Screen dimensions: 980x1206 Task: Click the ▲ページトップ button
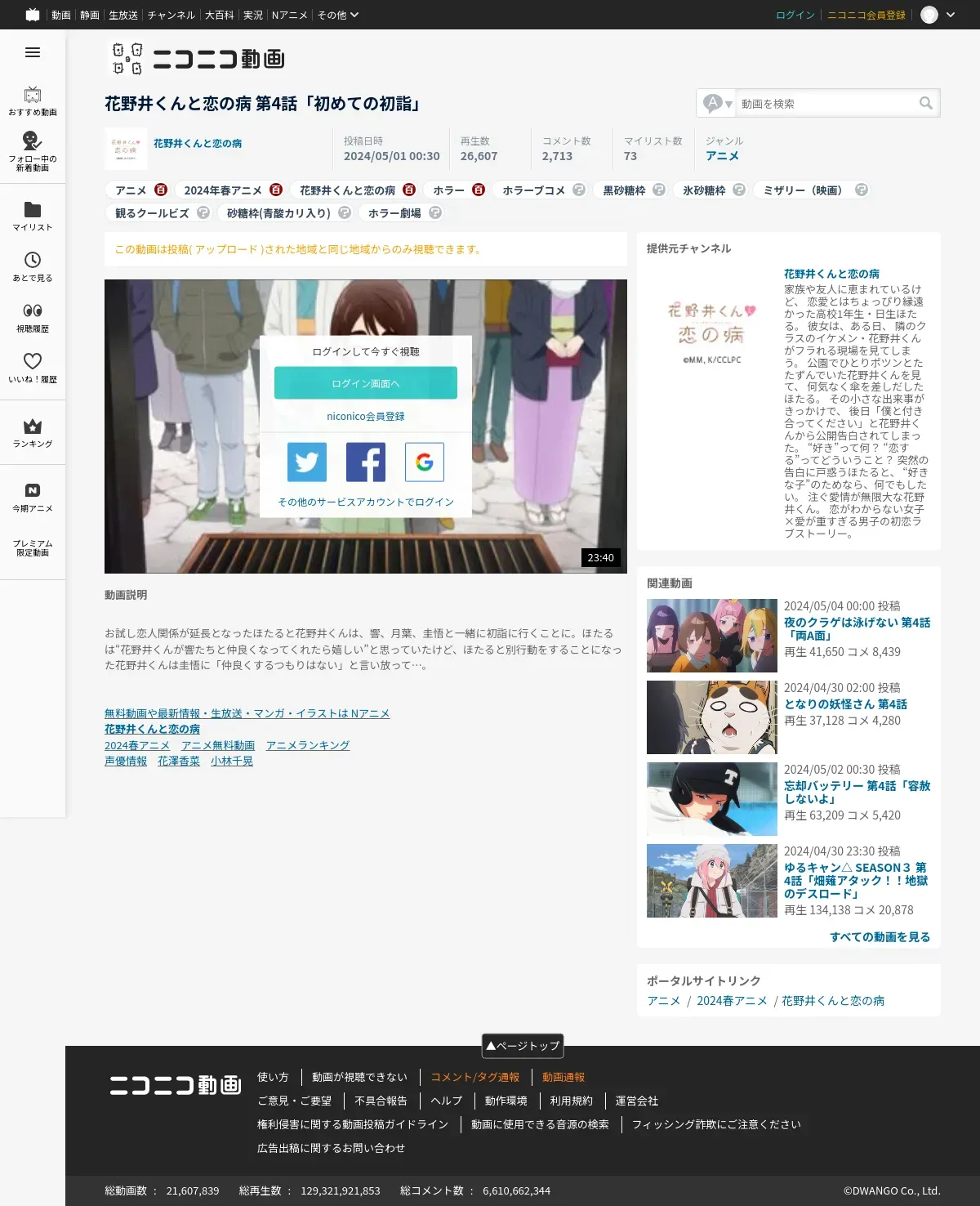click(x=523, y=1046)
